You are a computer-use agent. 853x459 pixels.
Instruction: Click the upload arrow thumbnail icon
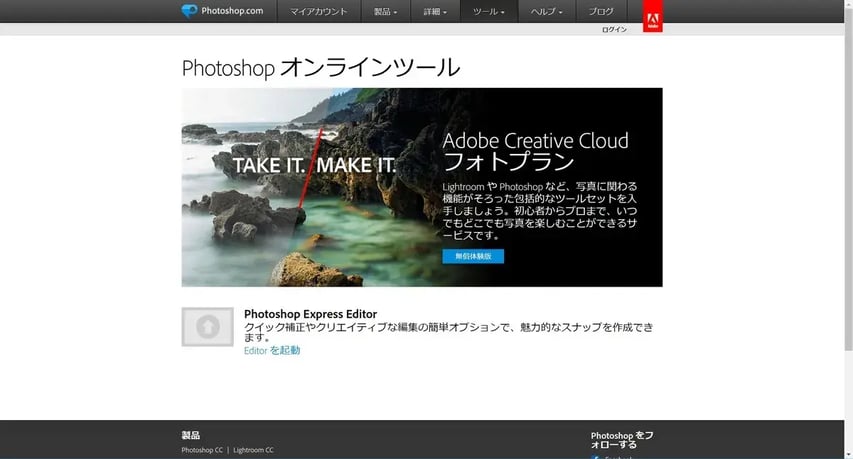tap(207, 327)
